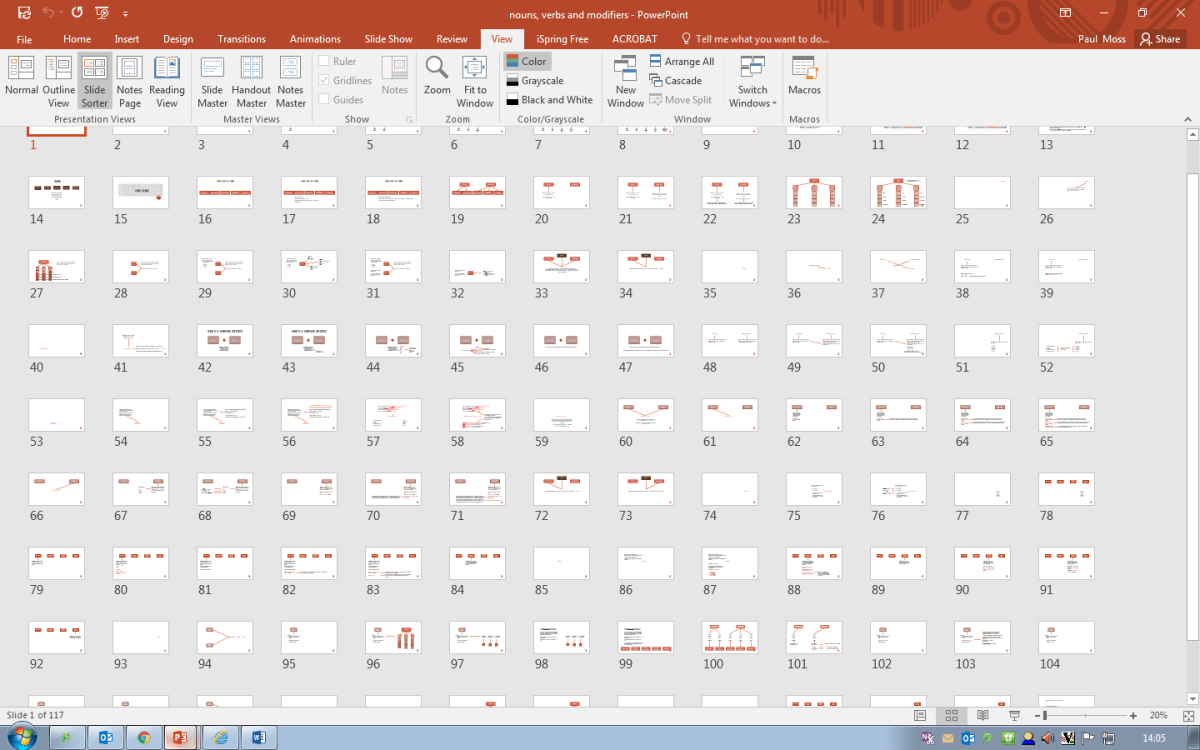Open Outline View
Image resolution: width=1200 pixels, height=750 pixels.
pyautogui.click(x=58, y=78)
